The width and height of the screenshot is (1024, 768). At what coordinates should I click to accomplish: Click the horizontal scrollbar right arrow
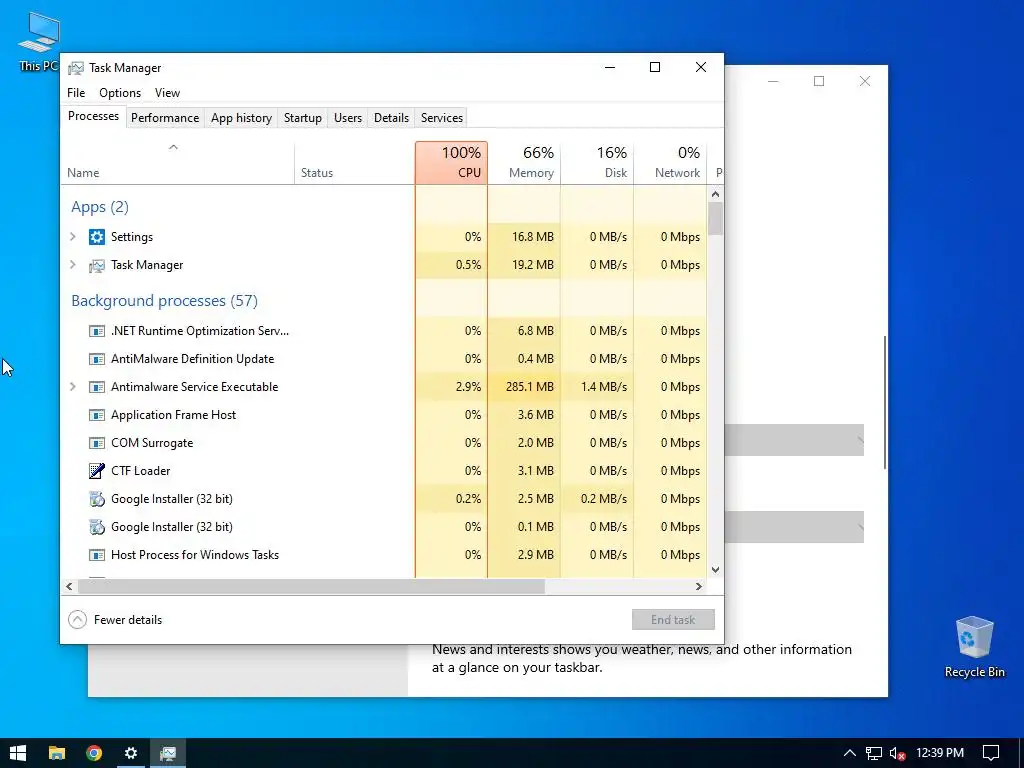click(x=699, y=586)
